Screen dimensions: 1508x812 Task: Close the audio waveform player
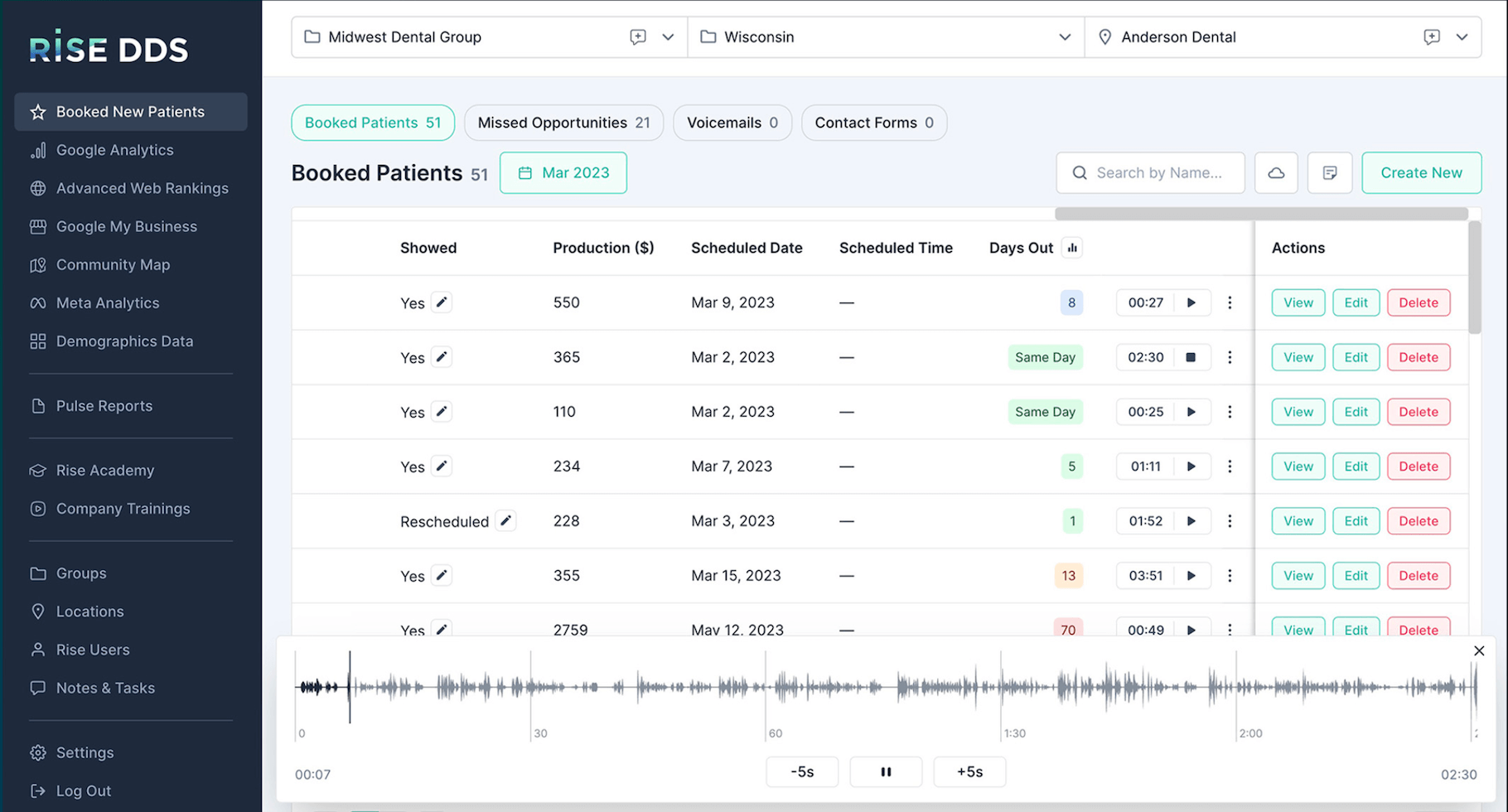pos(1479,650)
